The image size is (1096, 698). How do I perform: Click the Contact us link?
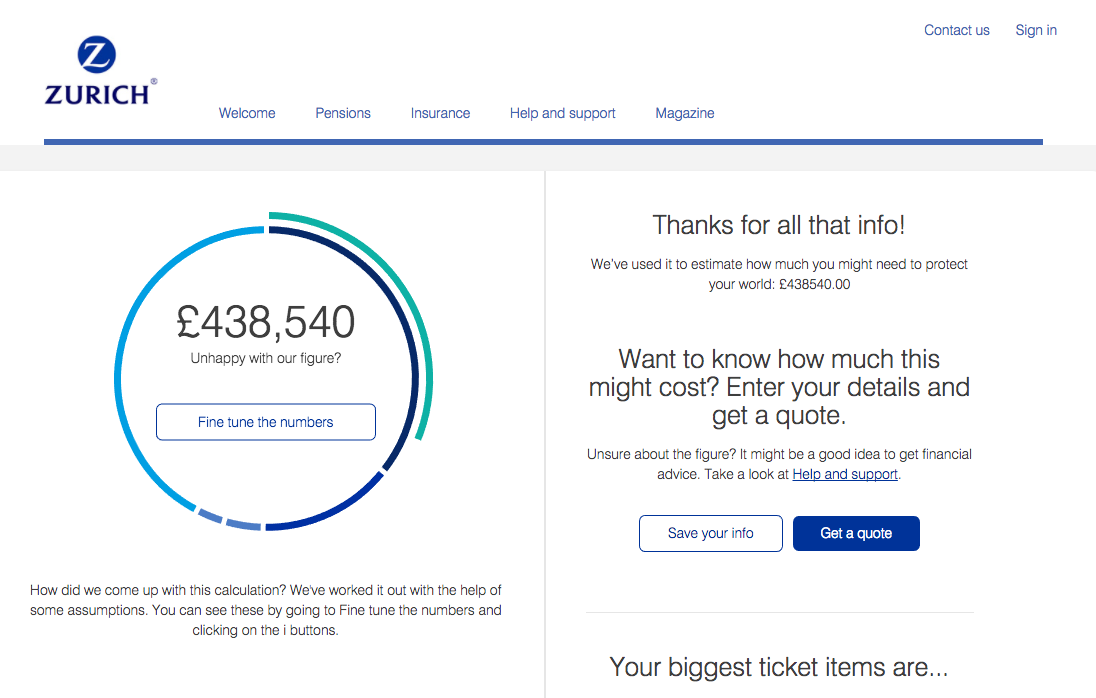[957, 30]
